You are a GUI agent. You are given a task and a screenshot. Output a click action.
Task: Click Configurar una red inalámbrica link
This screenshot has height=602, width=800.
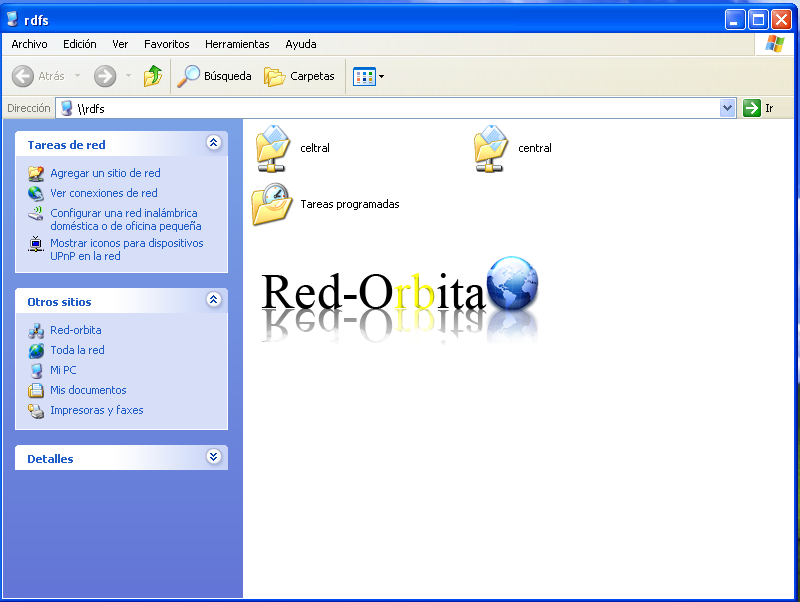click(x=126, y=219)
